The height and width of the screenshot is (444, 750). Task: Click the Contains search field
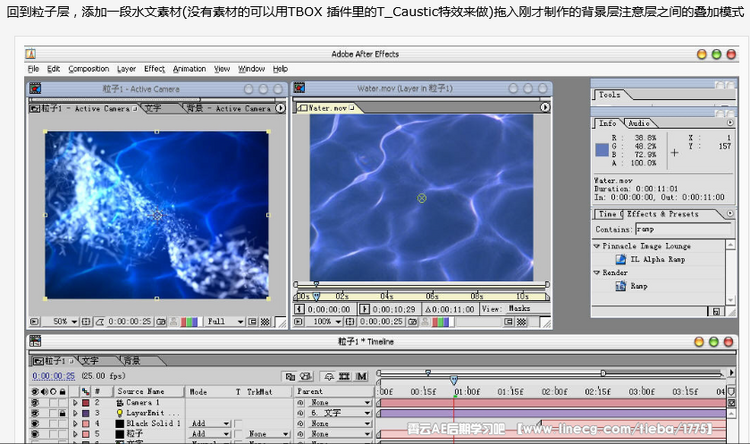pyautogui.click(x=684, y=229)
